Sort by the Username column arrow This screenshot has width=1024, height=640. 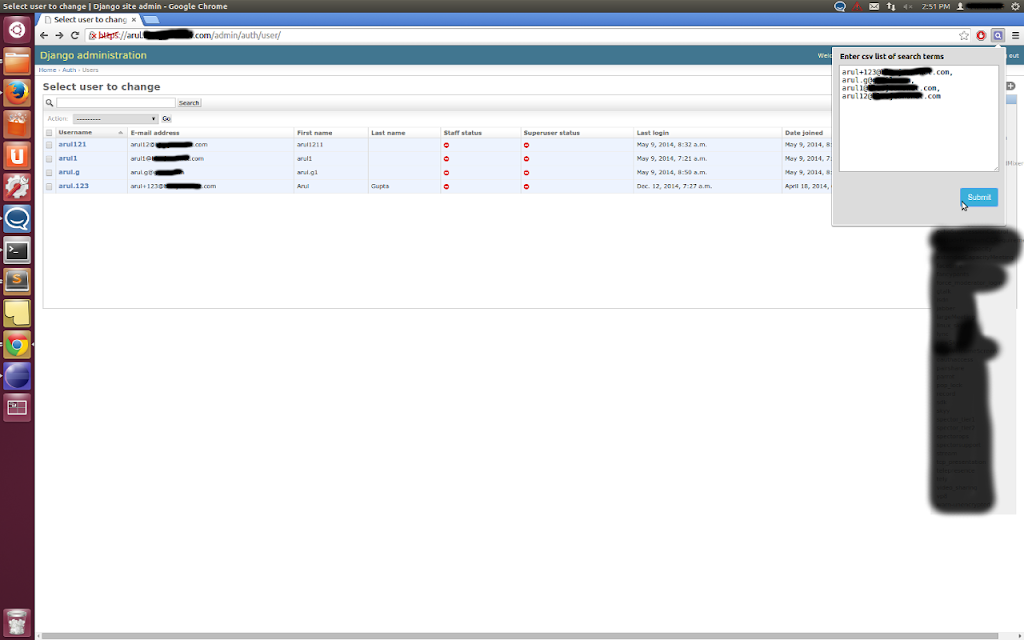point(121,133)
